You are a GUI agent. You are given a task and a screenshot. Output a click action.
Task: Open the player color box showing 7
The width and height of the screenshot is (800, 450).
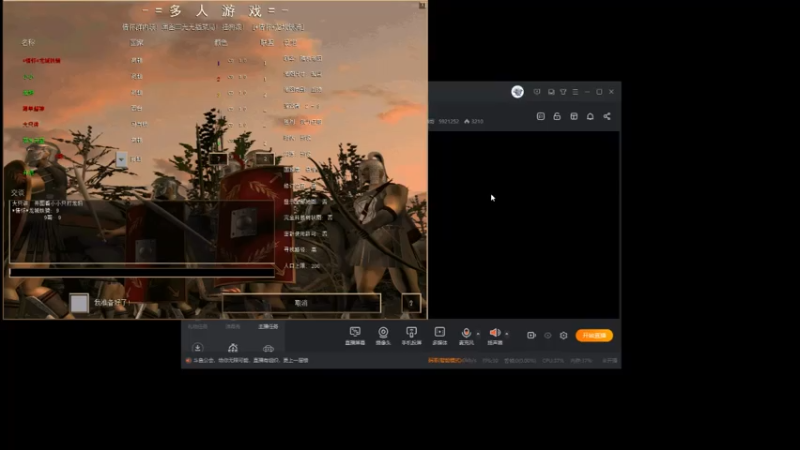tap(218, 159)
